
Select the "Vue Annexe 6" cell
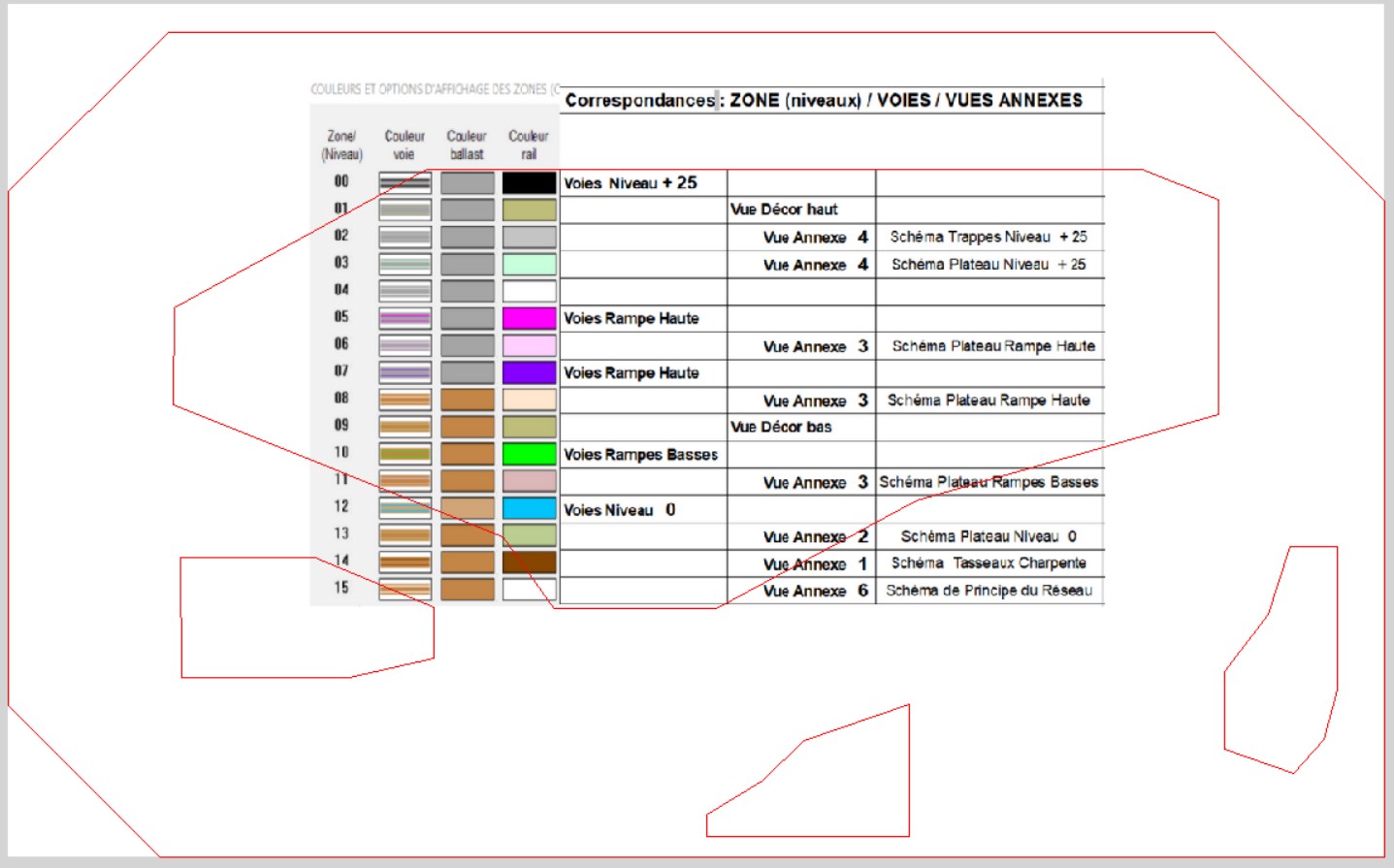tap(801, 590)
